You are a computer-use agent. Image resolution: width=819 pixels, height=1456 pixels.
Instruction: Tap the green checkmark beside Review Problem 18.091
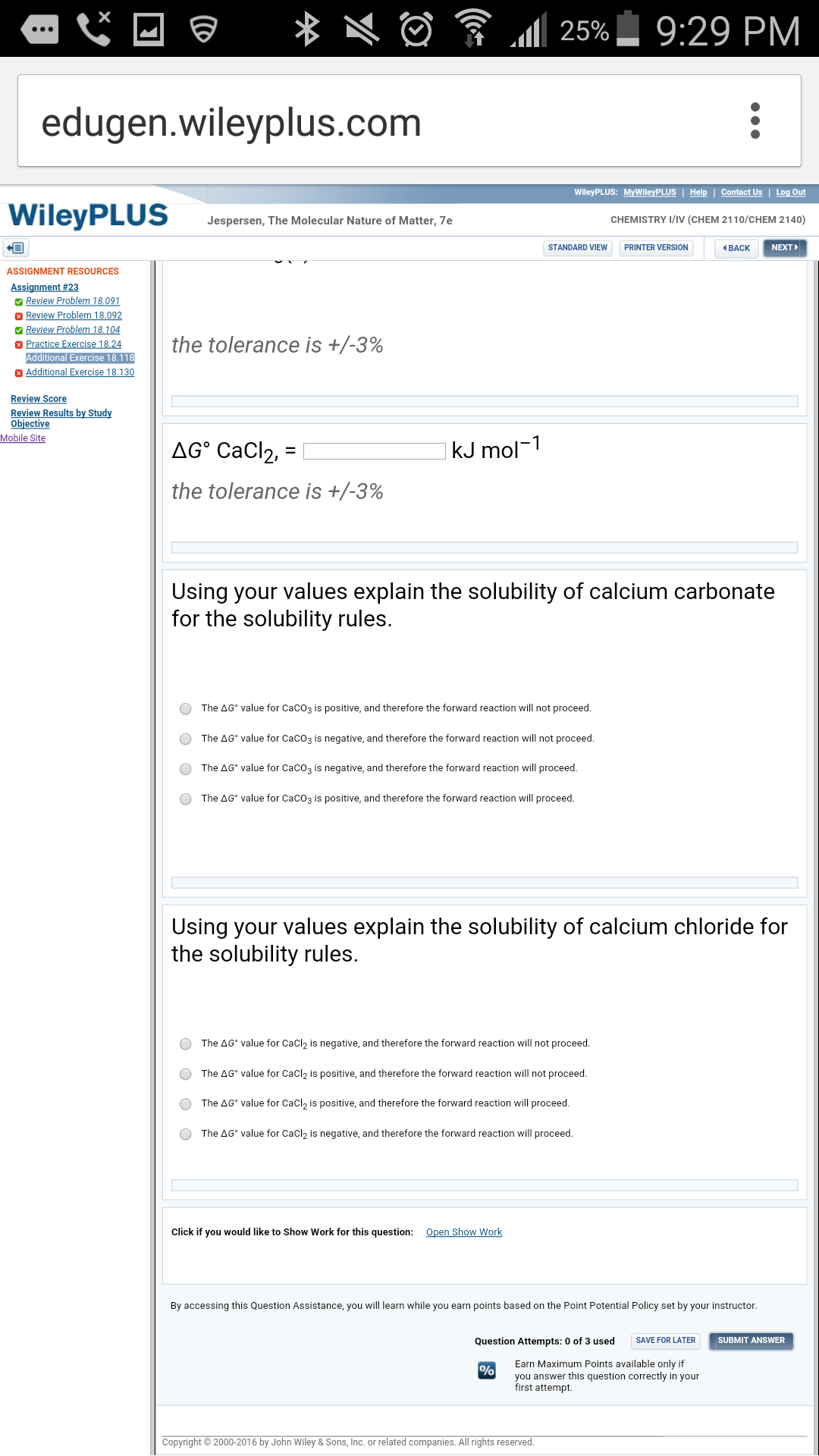point(17,301)
